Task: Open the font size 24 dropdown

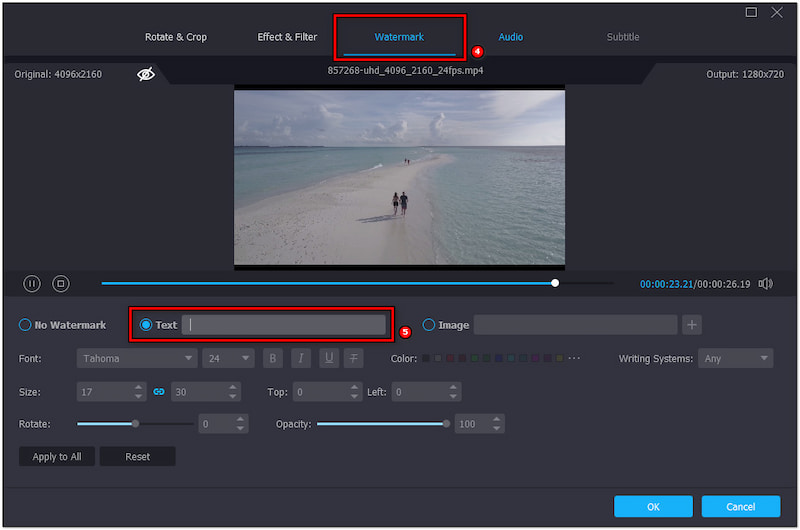Action: point(229,358)
